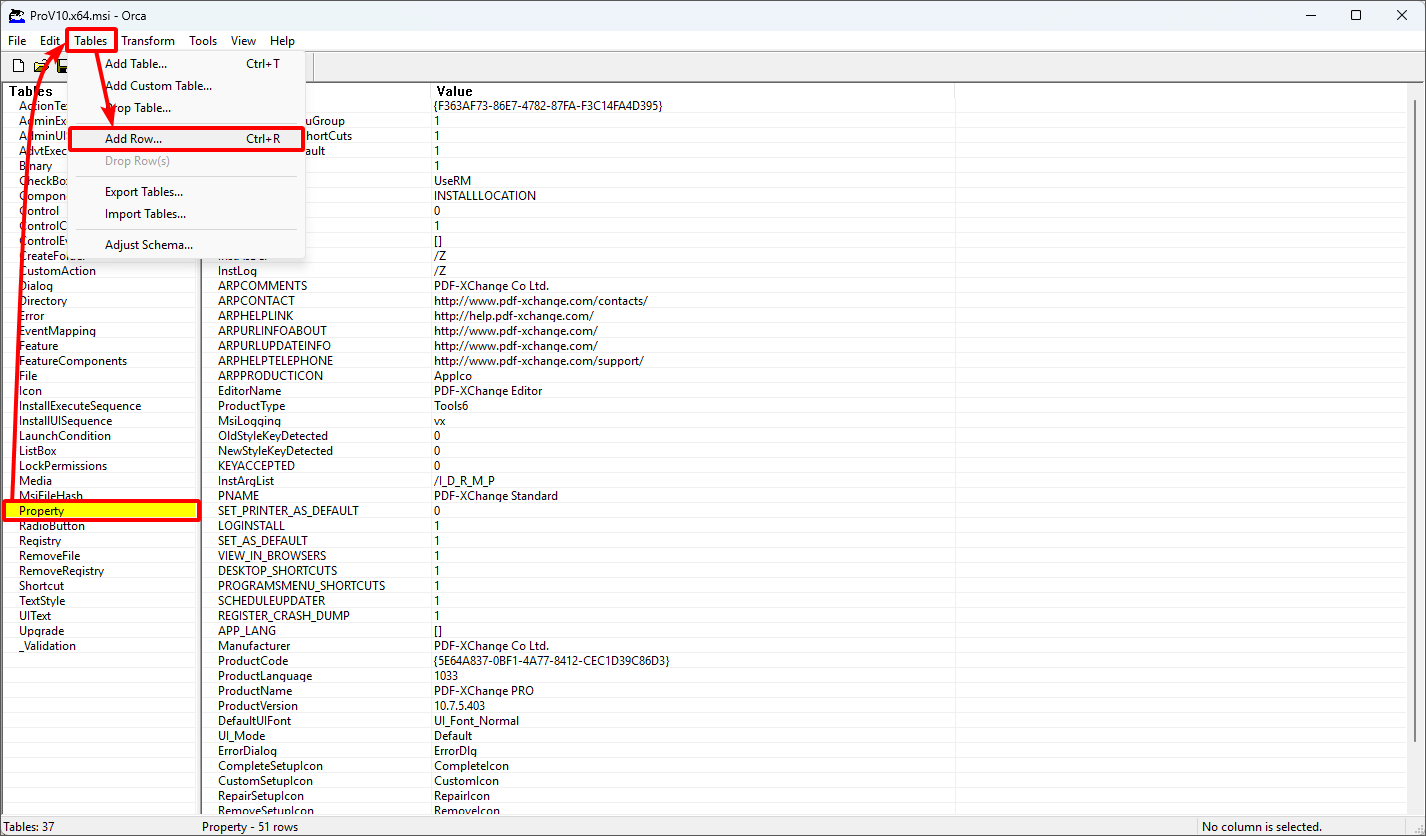The height and width of the screenshot is (836, 1426).
Task: Click the INSTALLLOCATION value cell
Action: point(485,196)
